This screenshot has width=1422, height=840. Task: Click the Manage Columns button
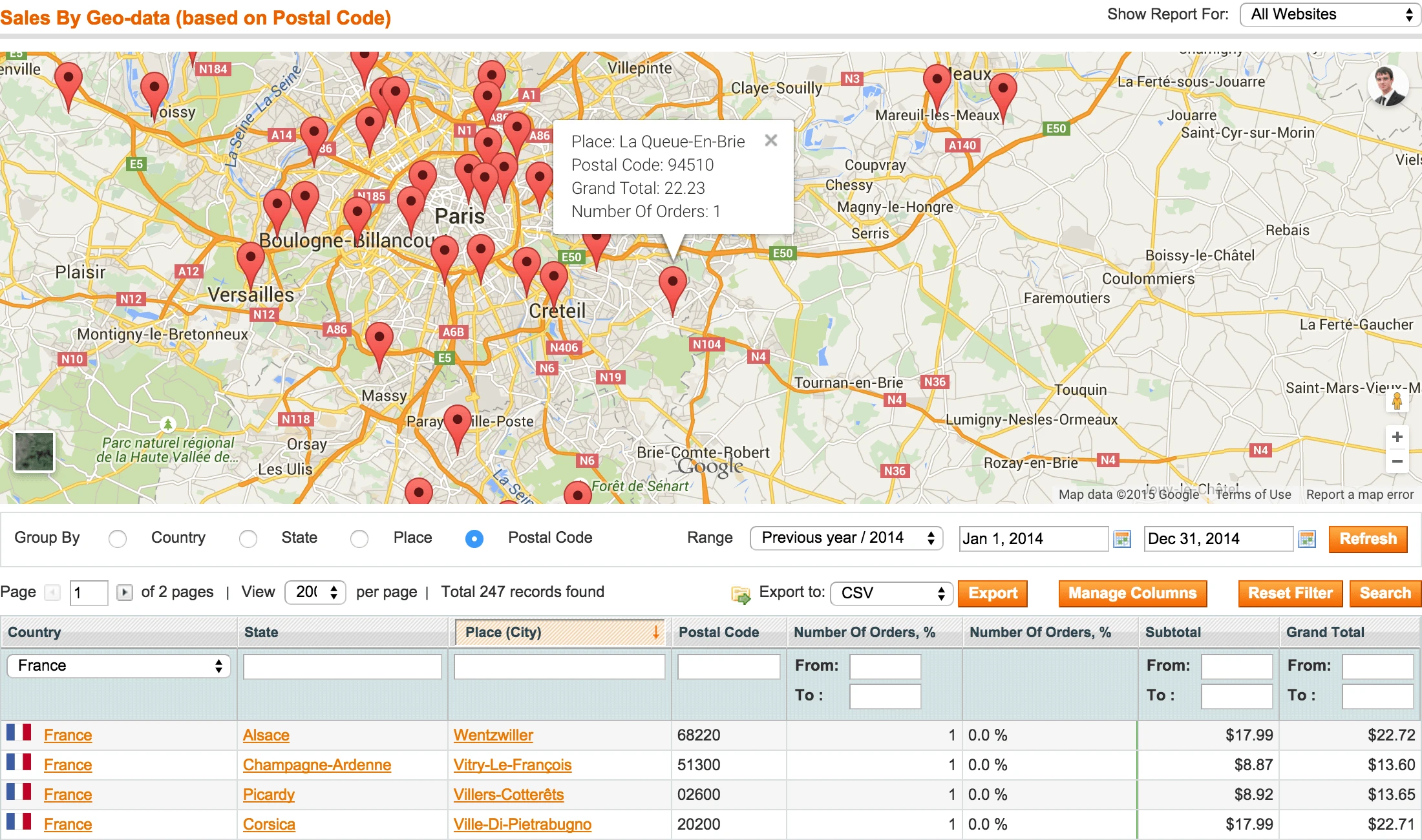click(x=1132, y=593)
